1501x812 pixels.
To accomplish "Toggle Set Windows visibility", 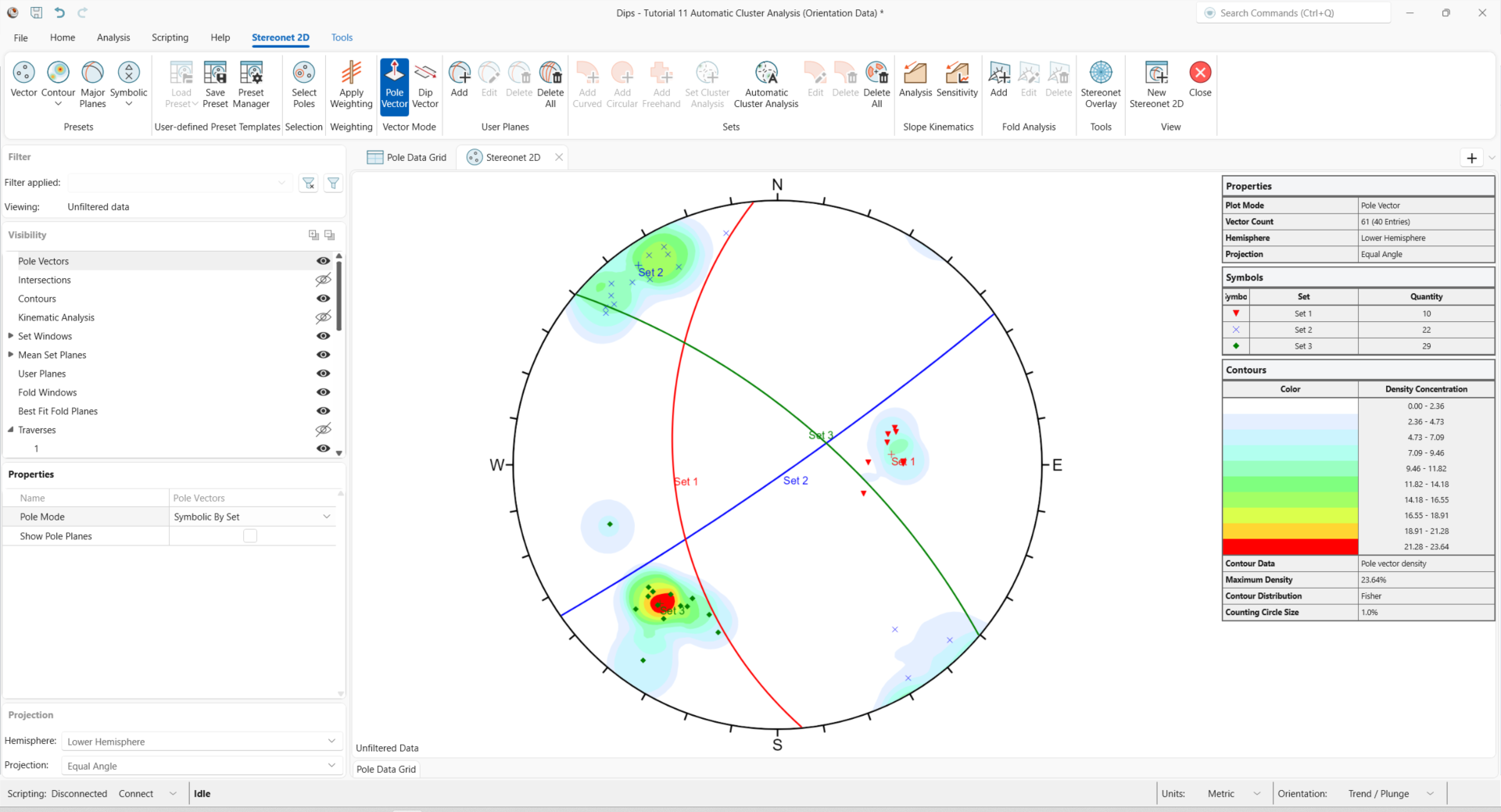I will (323, 336).
